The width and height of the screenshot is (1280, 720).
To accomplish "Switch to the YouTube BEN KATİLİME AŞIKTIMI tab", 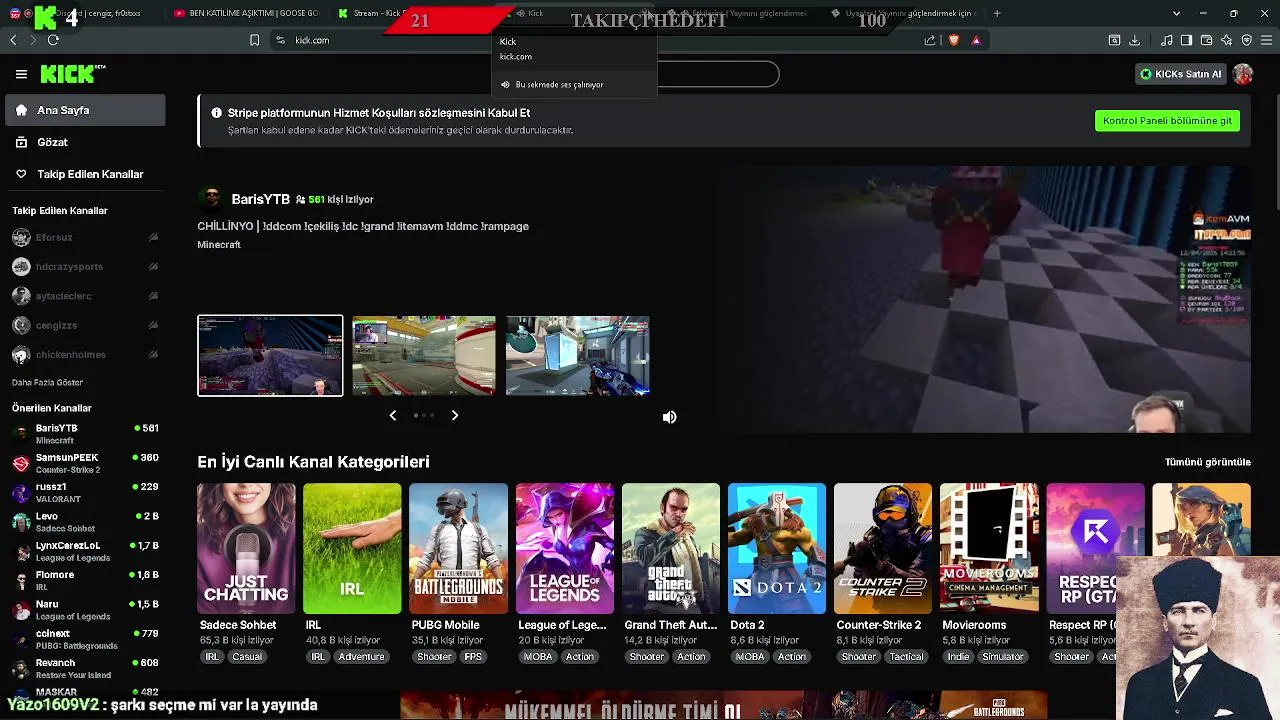I will (x=246, y=13).
